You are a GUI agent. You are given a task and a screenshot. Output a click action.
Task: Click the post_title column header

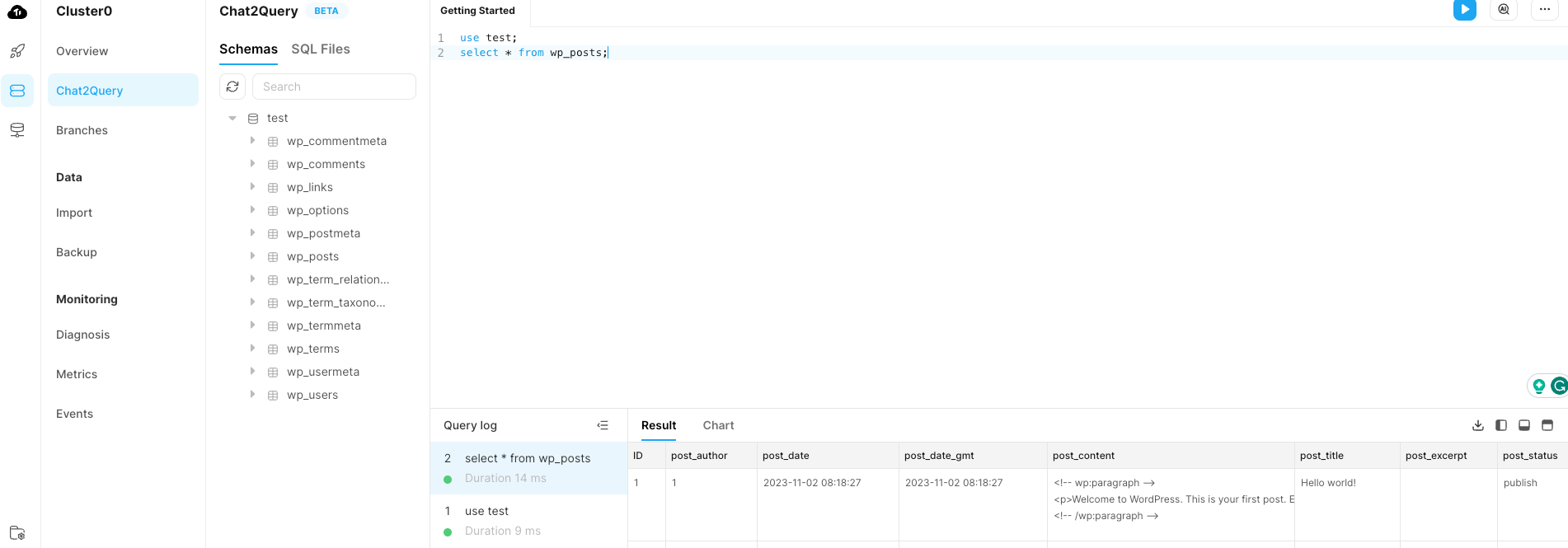(1347, 456)
